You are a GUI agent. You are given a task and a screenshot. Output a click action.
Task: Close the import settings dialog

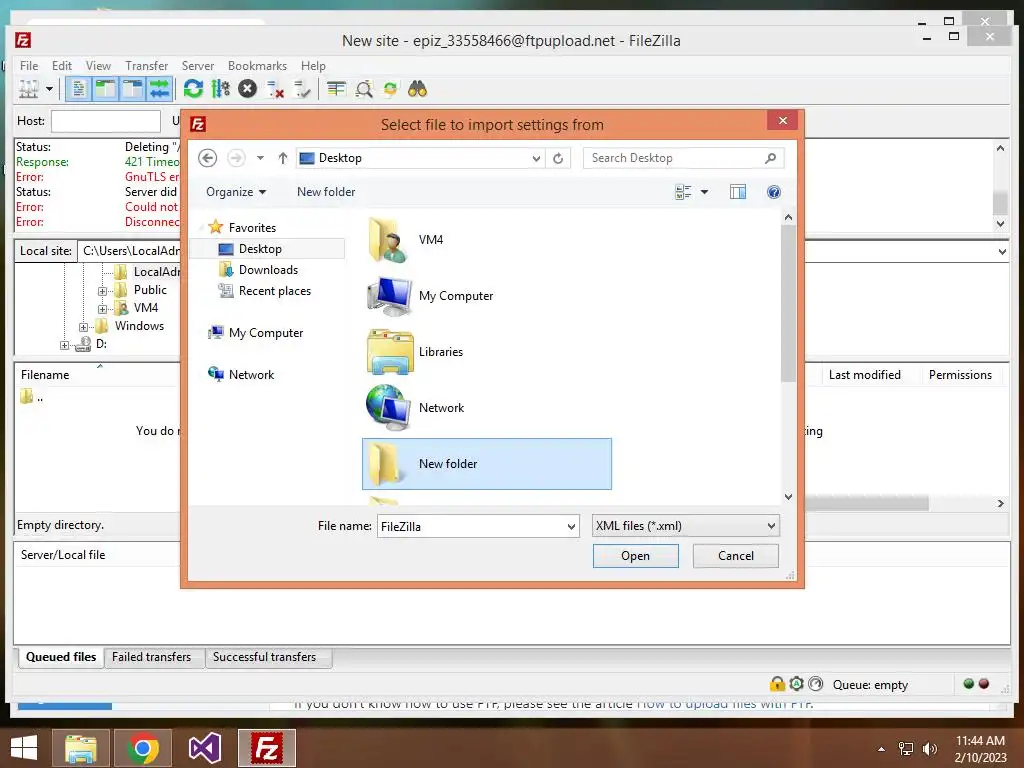[x=783, y=120]
